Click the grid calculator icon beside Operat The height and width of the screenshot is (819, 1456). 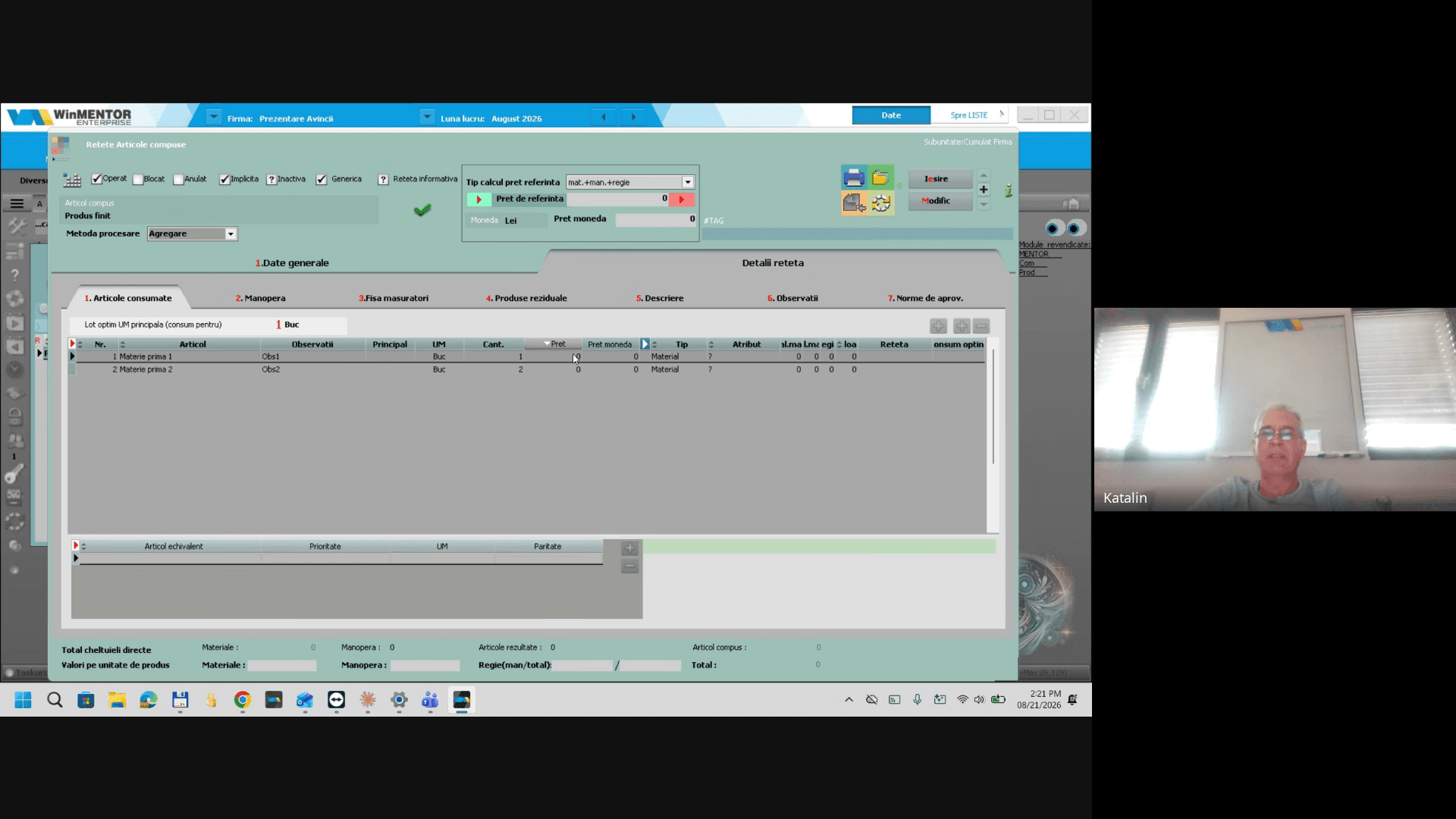click(x=72, y=180)
